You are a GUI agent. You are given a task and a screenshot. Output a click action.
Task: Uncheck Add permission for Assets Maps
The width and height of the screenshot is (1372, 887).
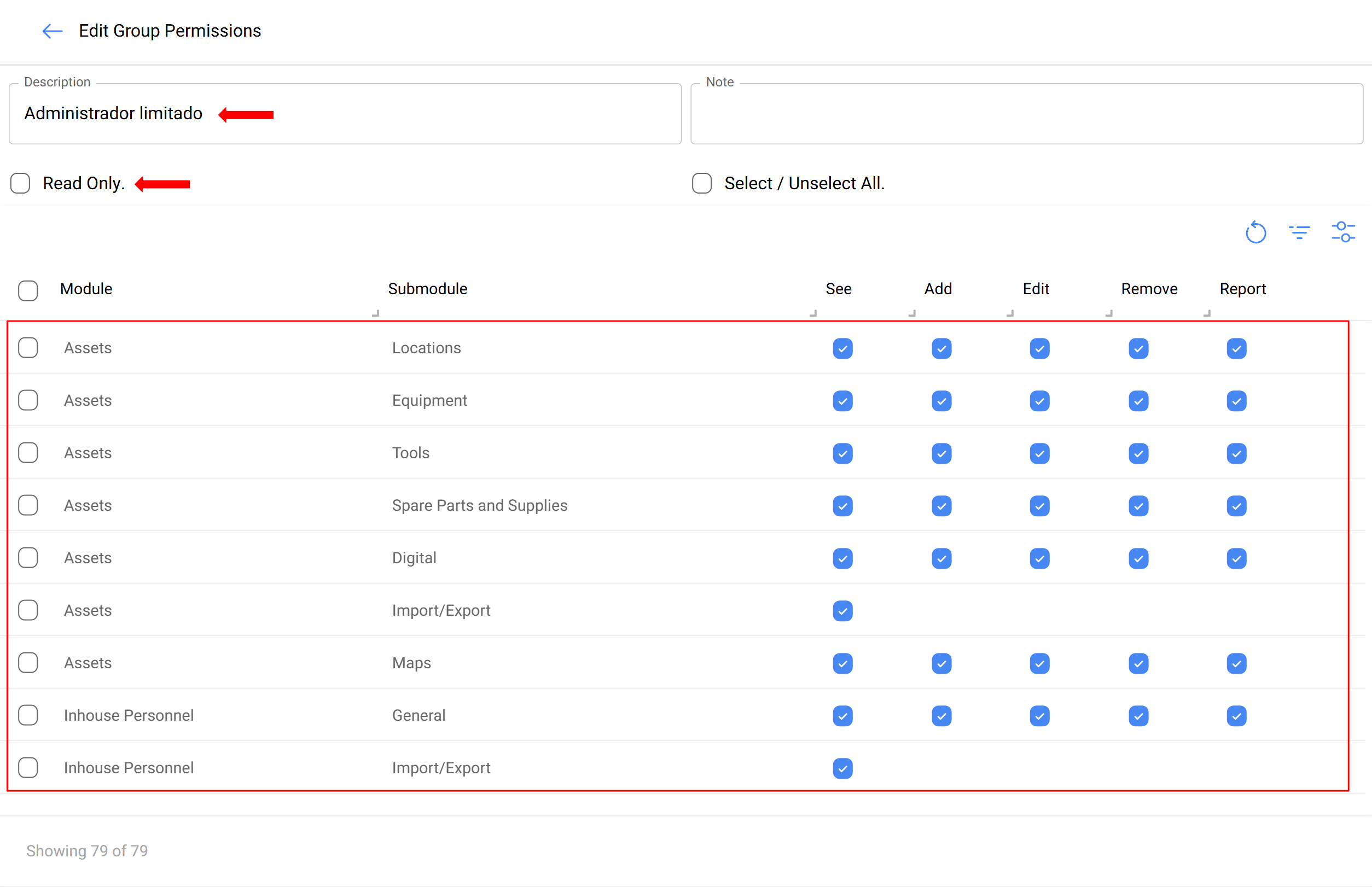(941, 663)
